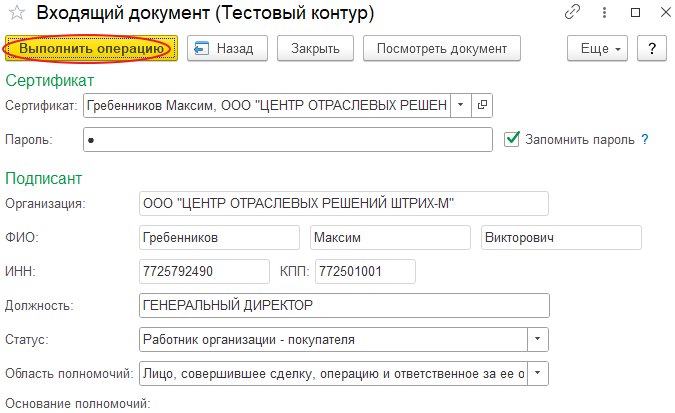675x413 pixels.
Task: Maximize the Входящий документ window
Action: pyautogui.click(x=635, y=12)
